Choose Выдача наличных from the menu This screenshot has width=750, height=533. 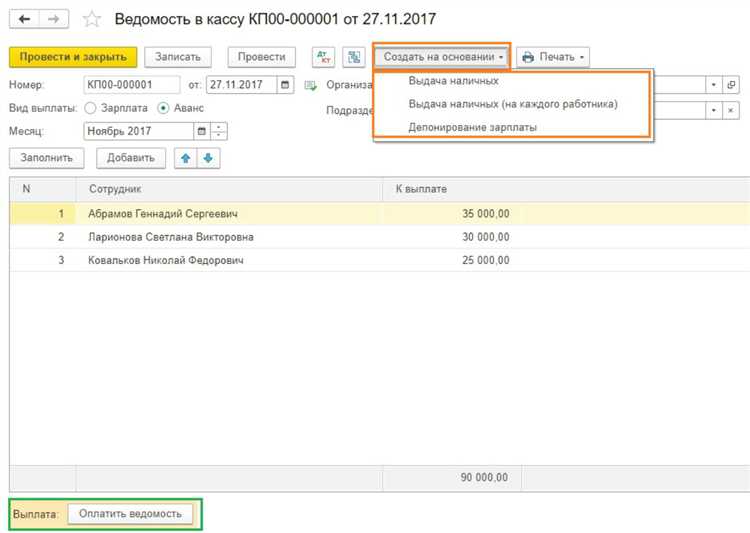pyautogui.click(x=453, y=81)
